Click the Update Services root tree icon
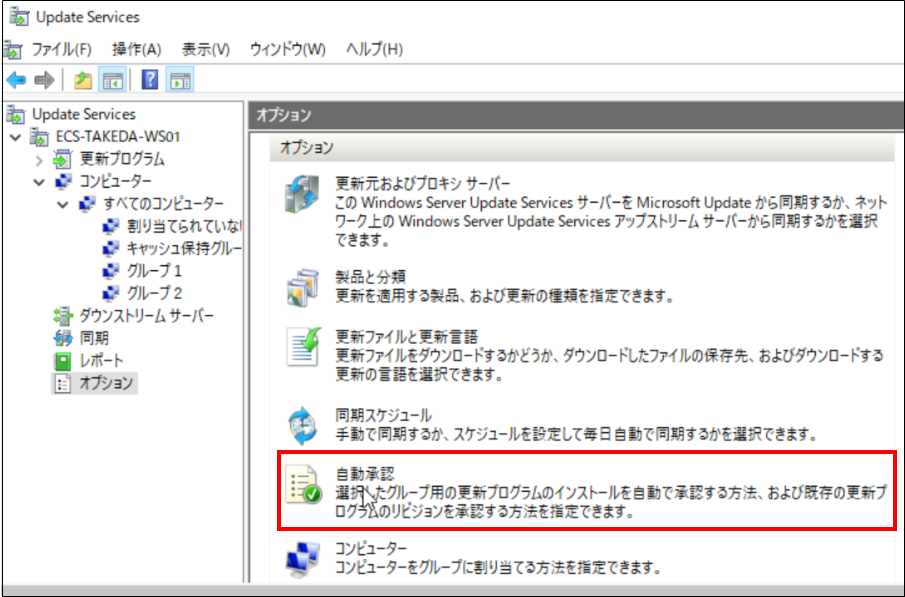 point(16,114)
